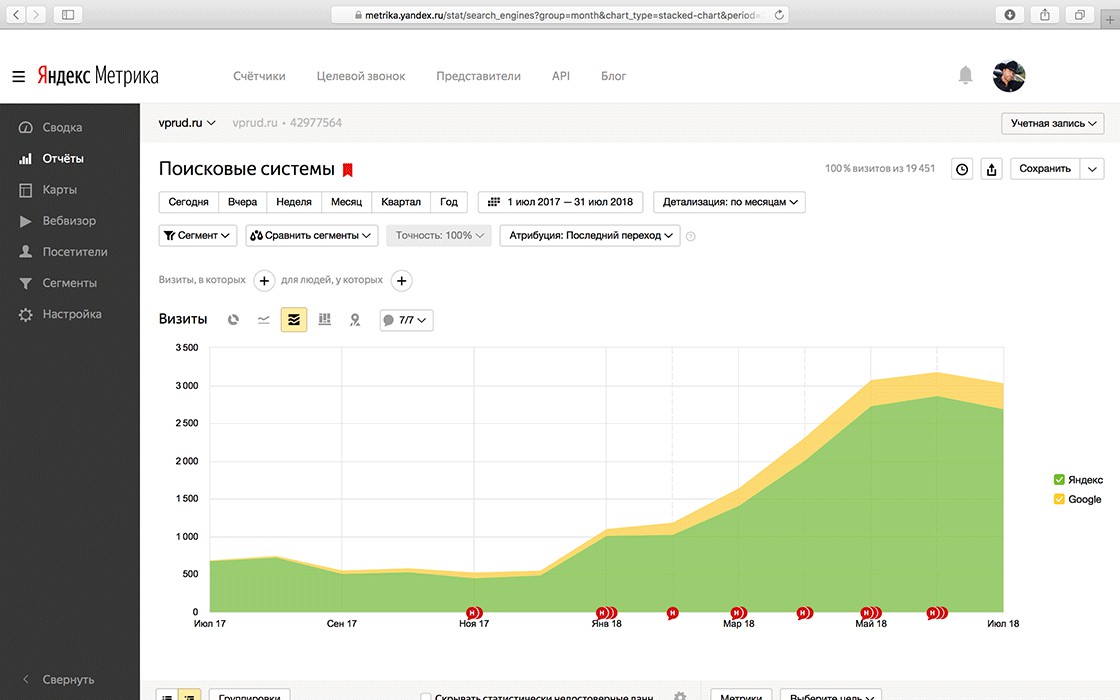This screenshot has height=700, width=1120.
Task: Click the export report icon
Action: pos(991,169)
